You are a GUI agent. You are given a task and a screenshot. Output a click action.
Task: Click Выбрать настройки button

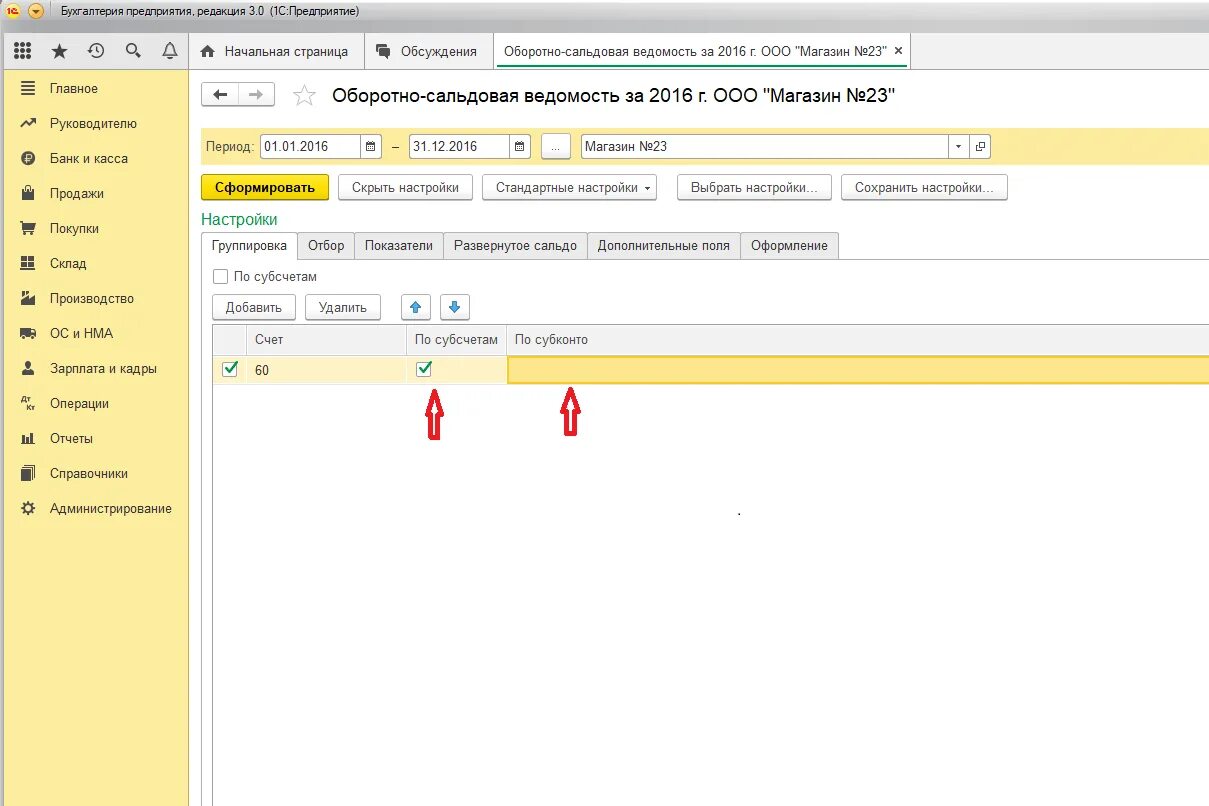coord(754,187)
